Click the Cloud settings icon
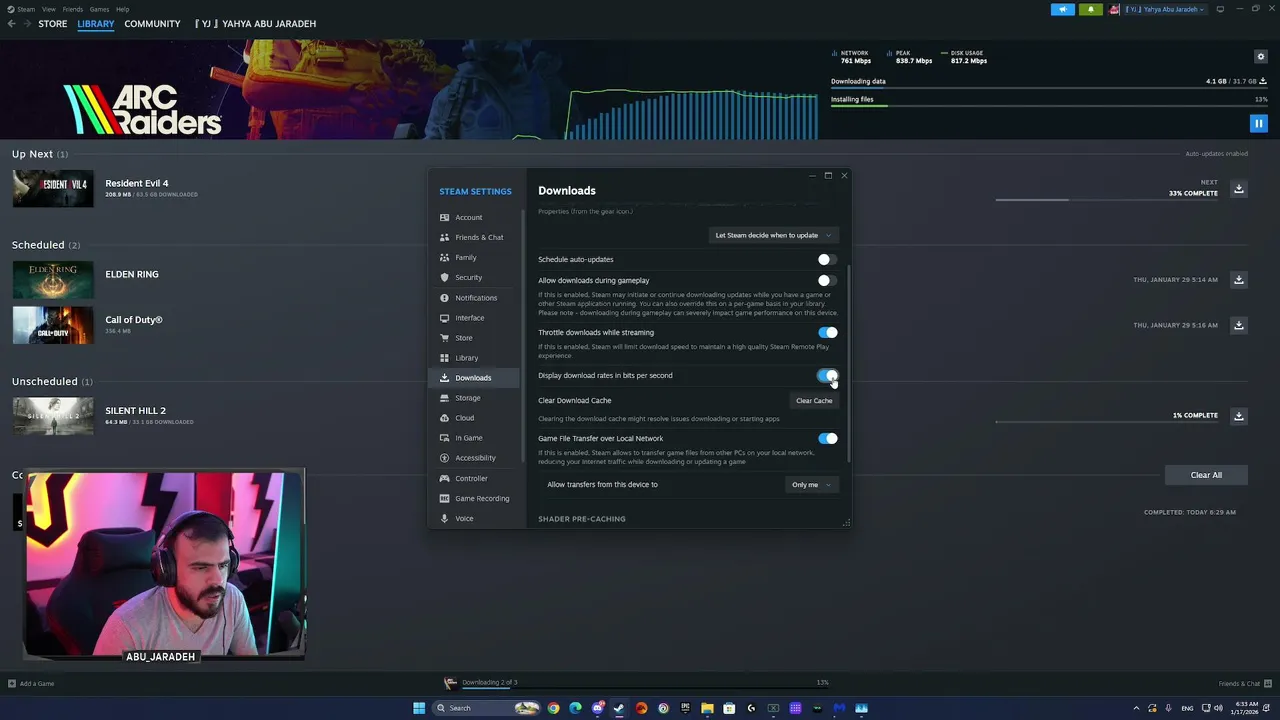Image resolution: width=1280 pixels, height=720 pixels. (444, 418)
